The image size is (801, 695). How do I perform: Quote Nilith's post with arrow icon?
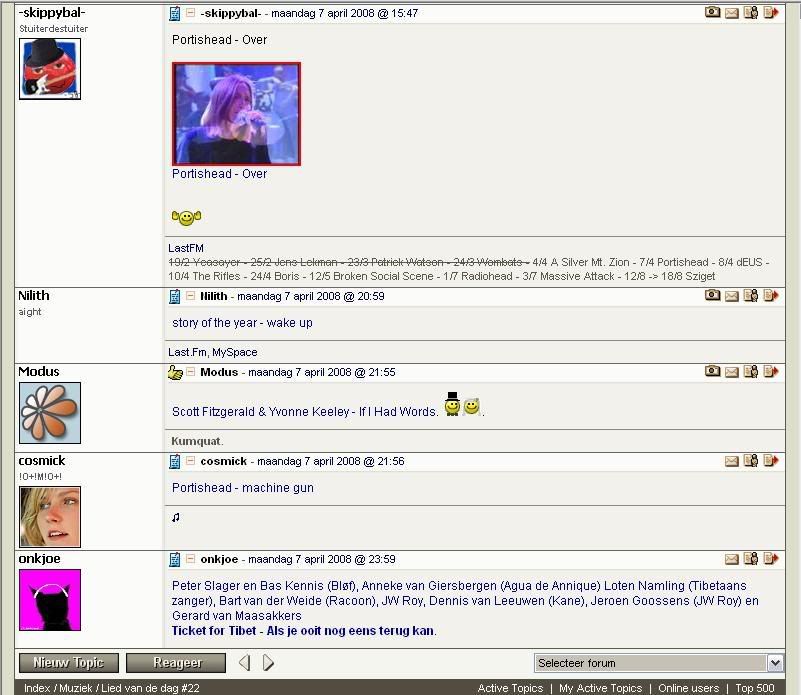[771, 295]
